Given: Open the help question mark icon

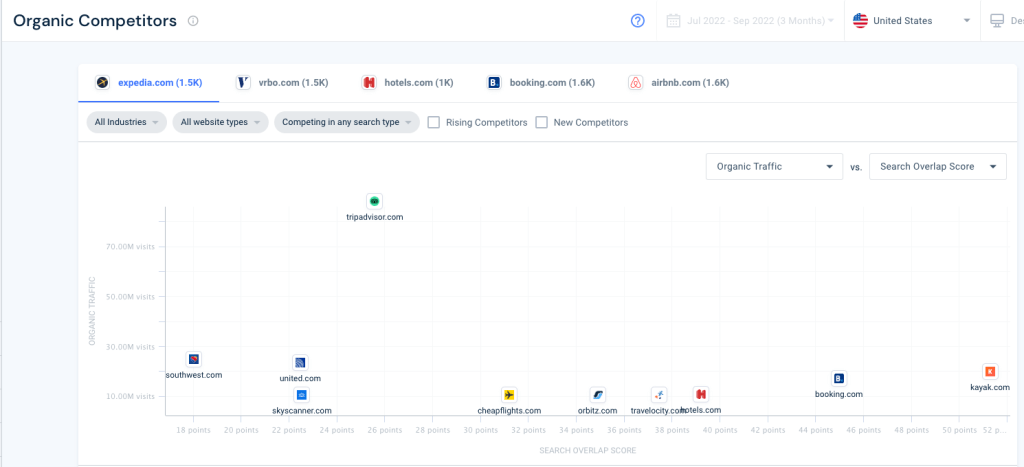Looking at the screenshot, I should [x=637, y=21].
